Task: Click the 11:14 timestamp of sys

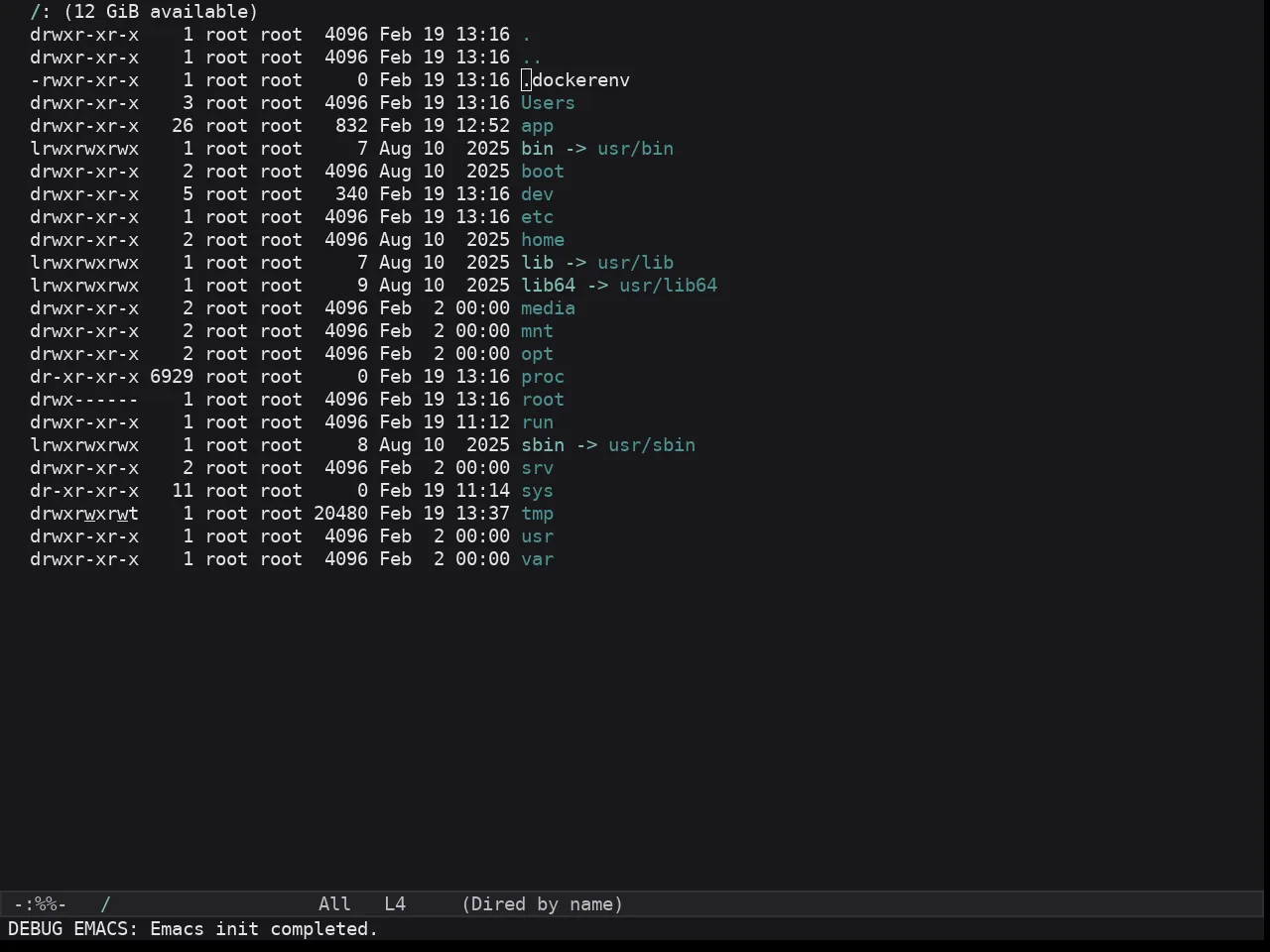Action: click(x=482, y=491)
